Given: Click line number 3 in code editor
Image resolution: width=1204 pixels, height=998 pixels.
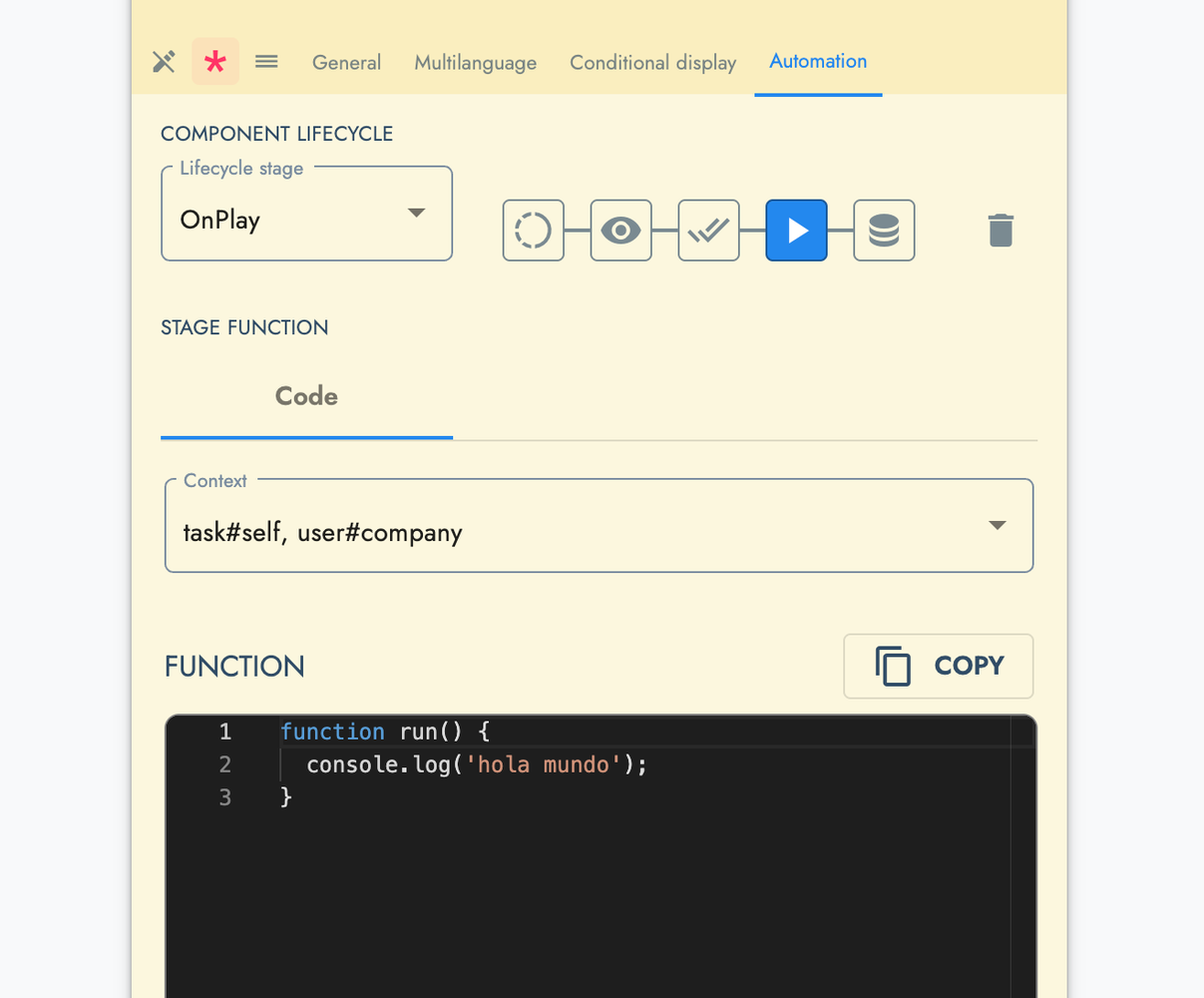Looking at the screenshot, I should (x=225, y=797).
